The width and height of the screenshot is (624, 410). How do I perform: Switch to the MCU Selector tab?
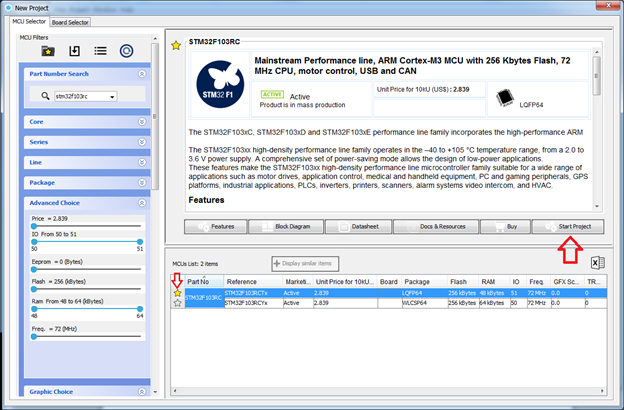[x=29, y=21]
